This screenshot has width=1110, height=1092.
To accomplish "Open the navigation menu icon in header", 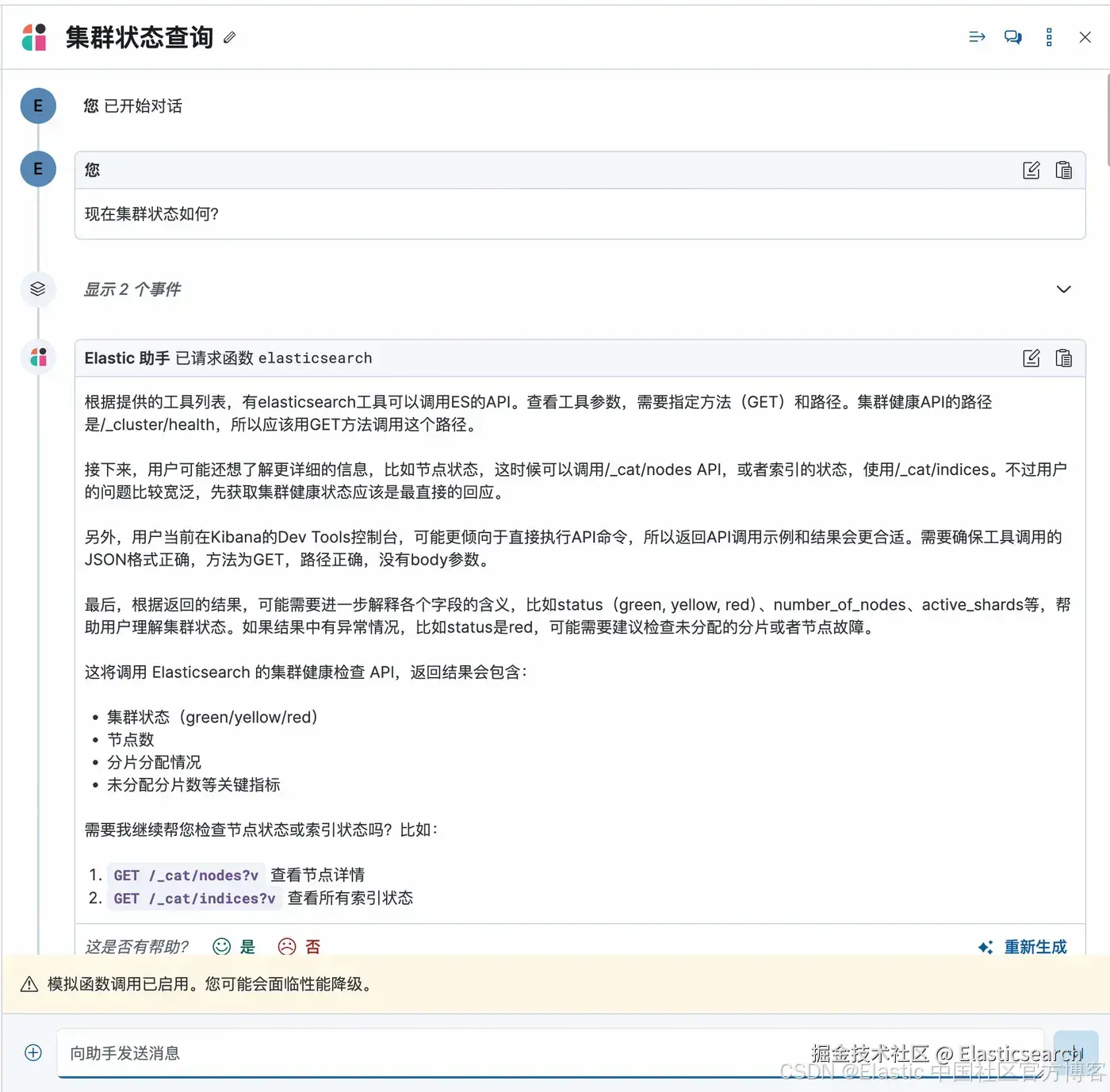I will pos(977,37).
